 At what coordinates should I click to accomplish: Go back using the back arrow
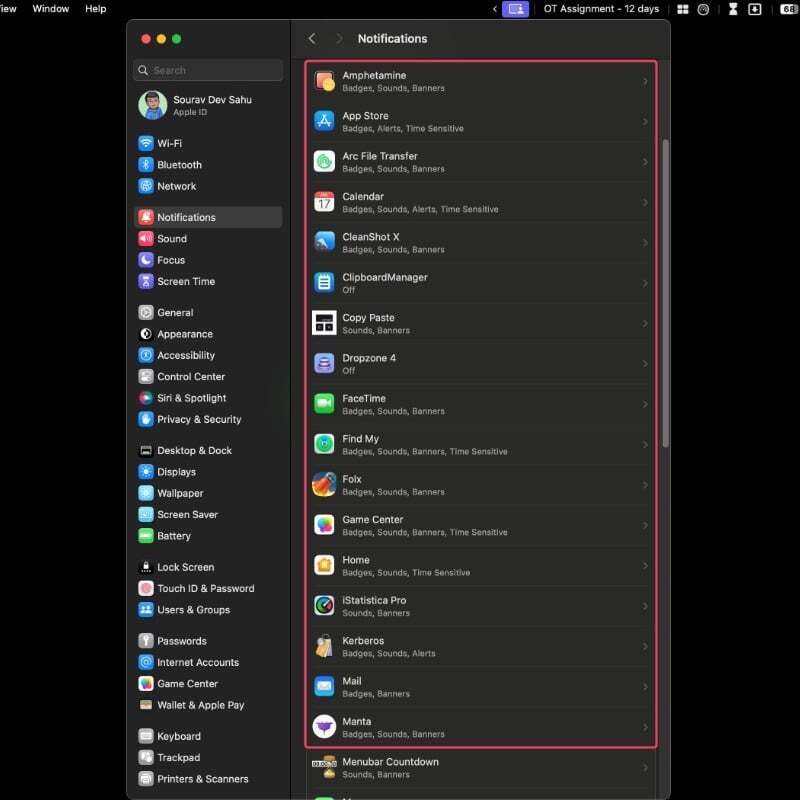click(x=312, y=39)
